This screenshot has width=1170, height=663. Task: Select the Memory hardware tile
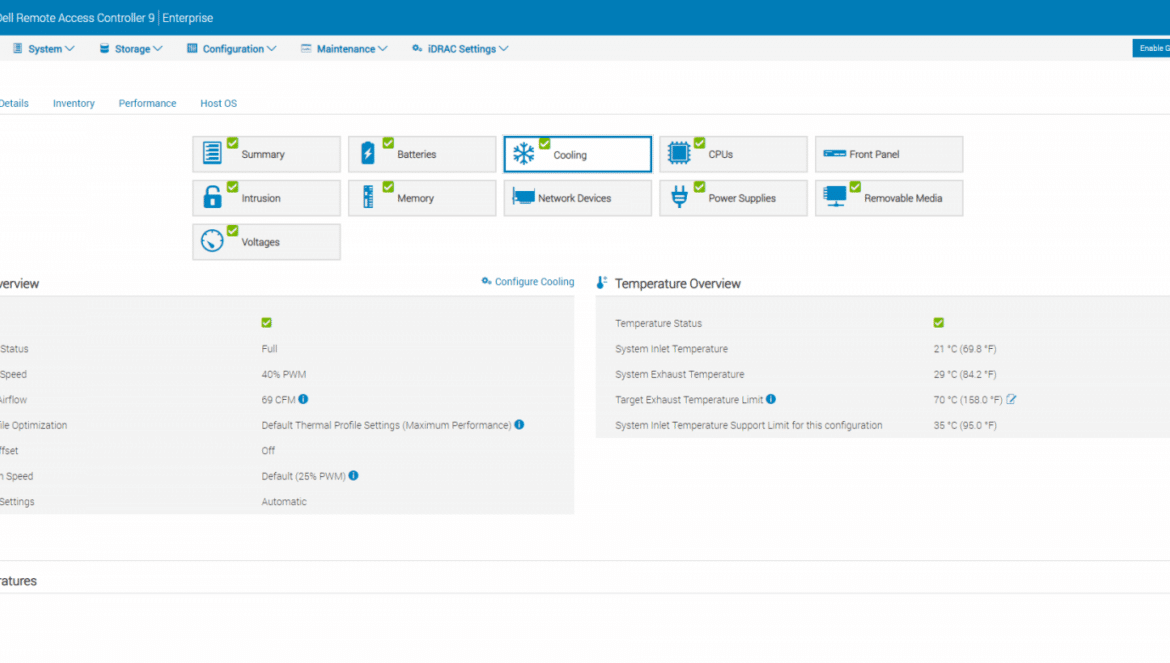point(422,198)
